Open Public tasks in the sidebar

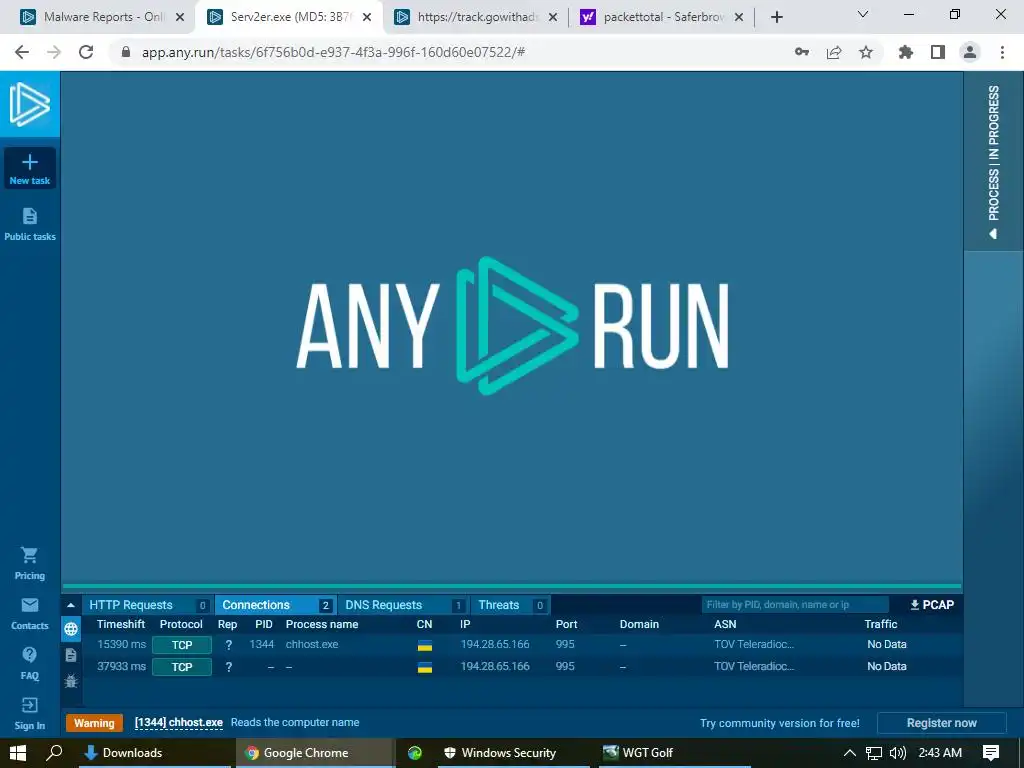30,225
